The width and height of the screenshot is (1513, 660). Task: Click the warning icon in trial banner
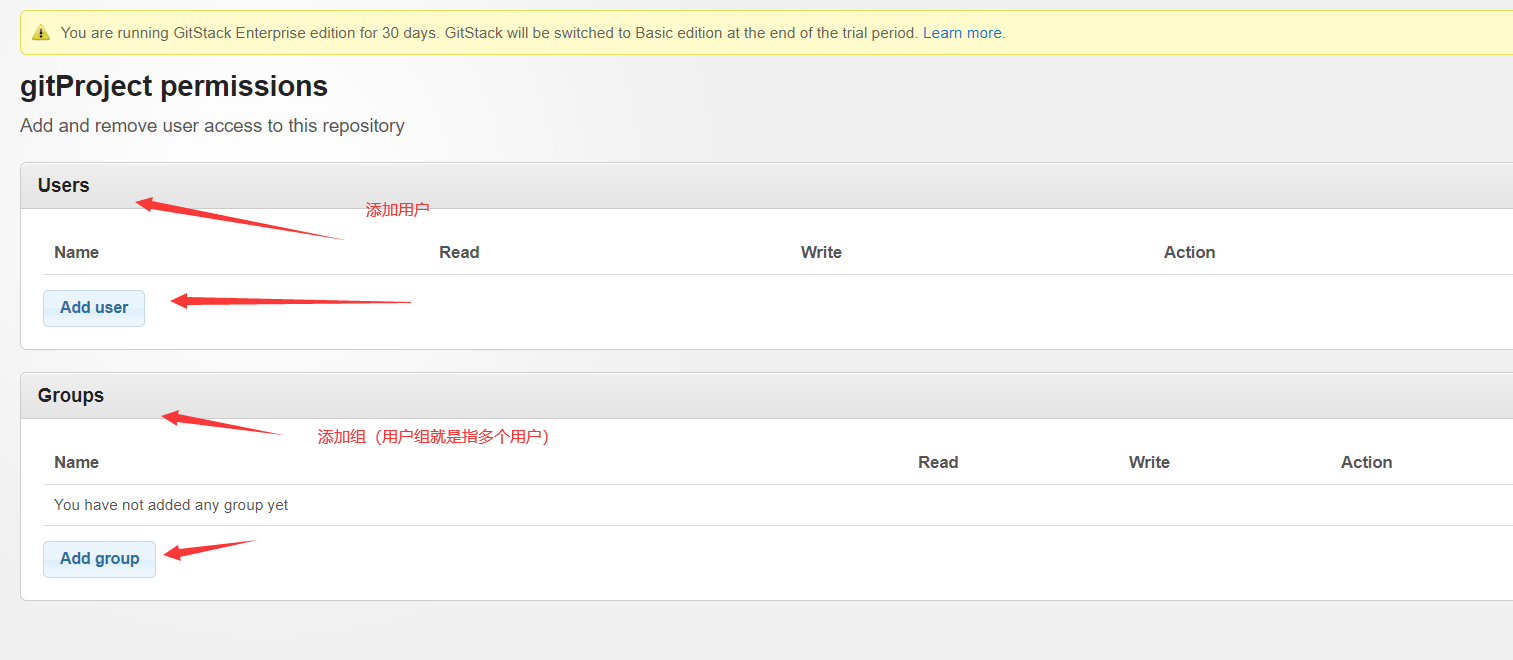pos(41,33)
